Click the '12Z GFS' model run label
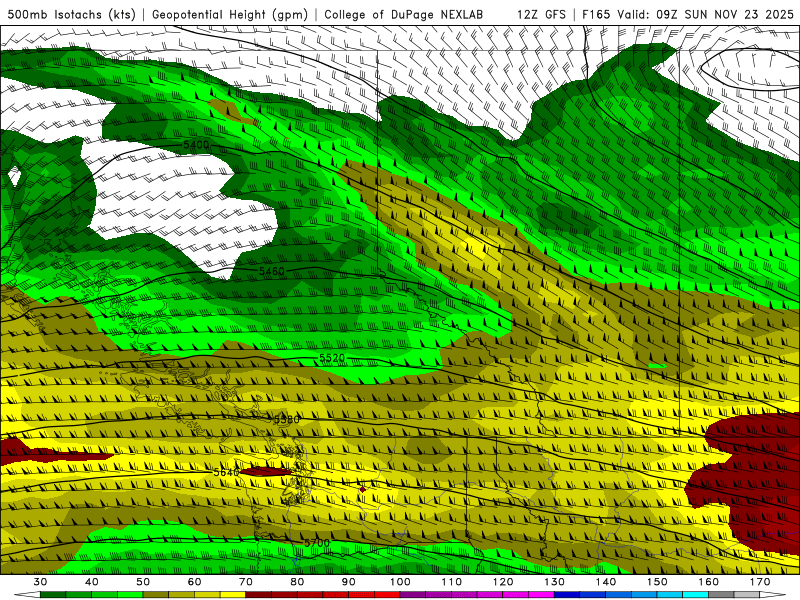This screenshot has height=600, width=800. tap(541, 14)
